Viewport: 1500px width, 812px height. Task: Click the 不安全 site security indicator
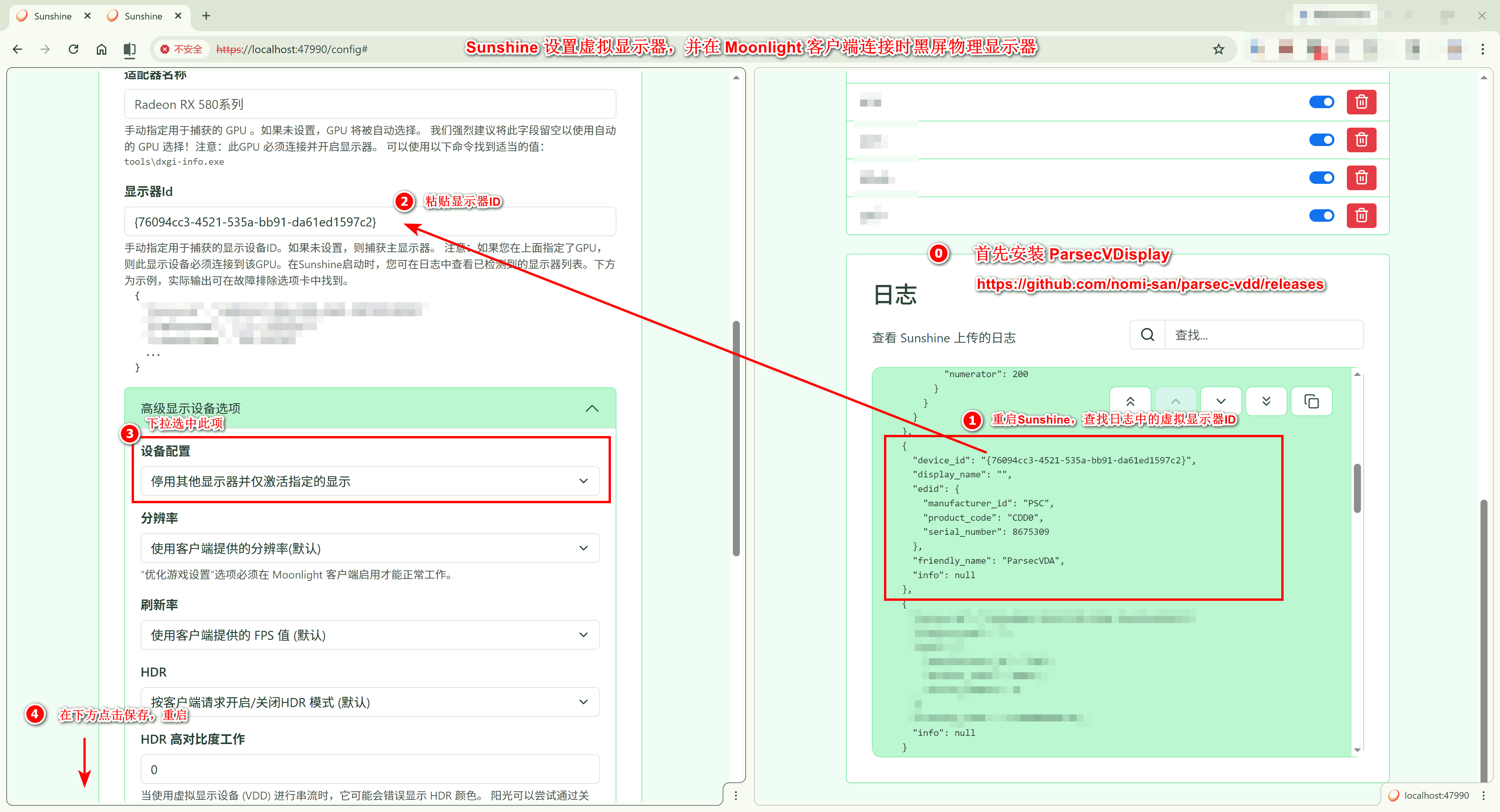(x=182, y=49)
